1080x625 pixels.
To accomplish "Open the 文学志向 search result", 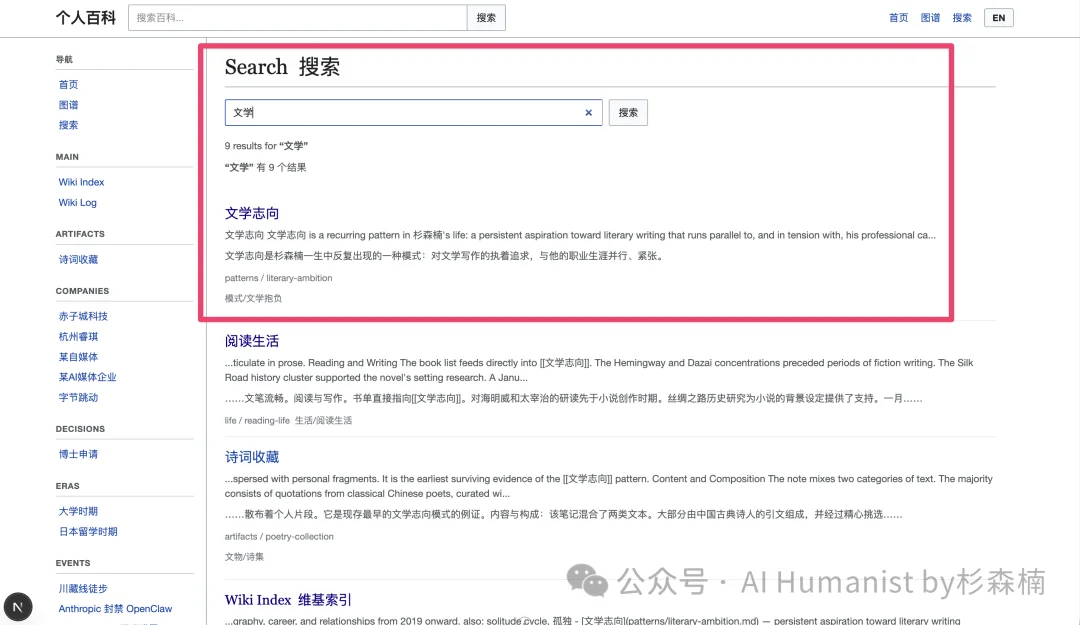I will coord(251,212).
